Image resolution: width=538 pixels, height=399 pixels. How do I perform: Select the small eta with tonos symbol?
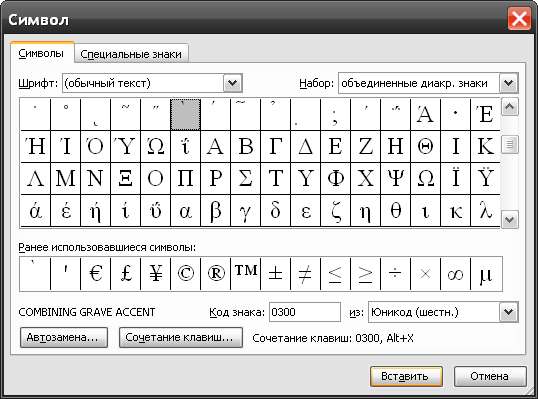coord(95,210)
